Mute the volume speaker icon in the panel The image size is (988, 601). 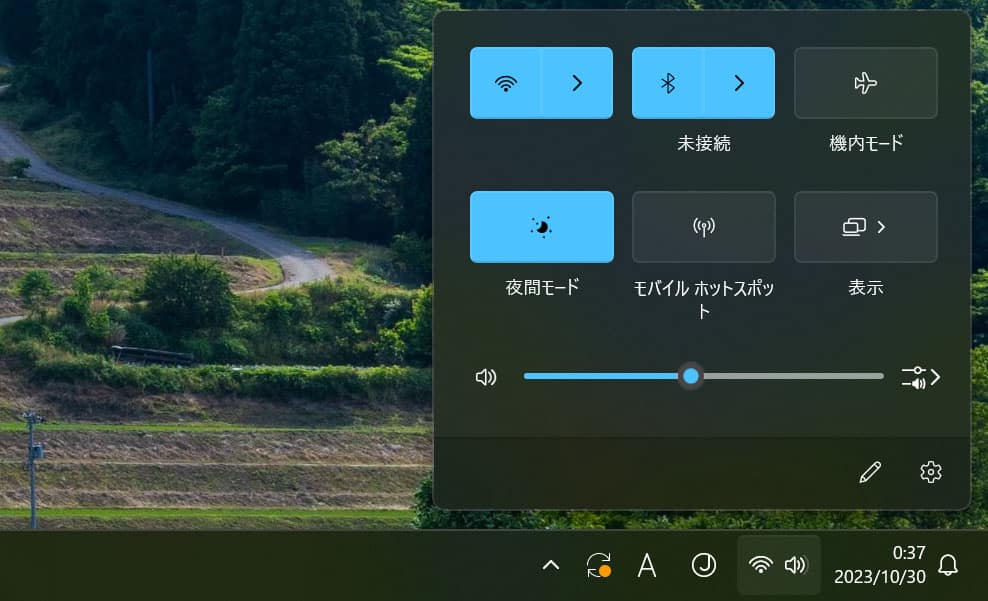[x=486, y=377]
